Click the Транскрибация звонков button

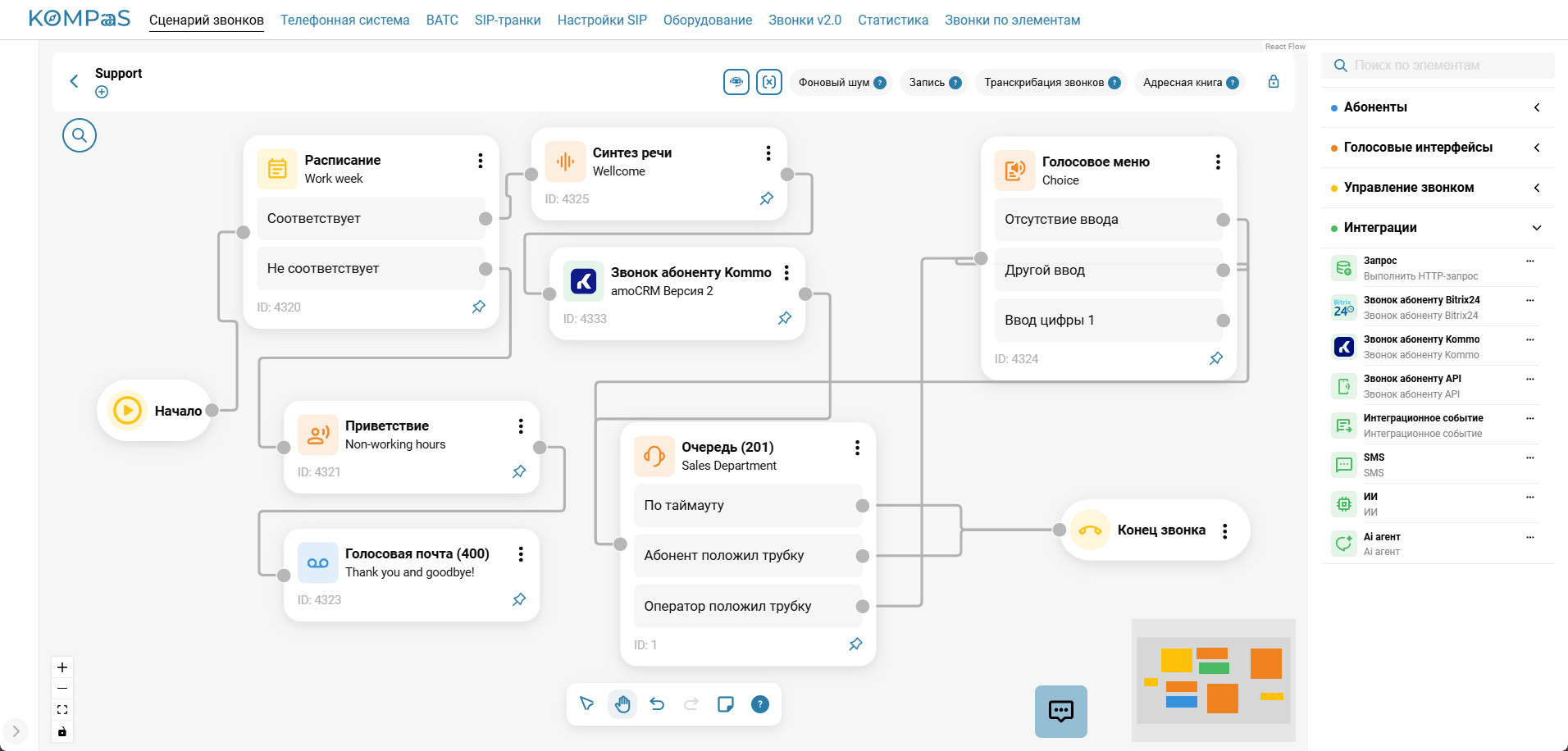click(x=1051, y=82)
